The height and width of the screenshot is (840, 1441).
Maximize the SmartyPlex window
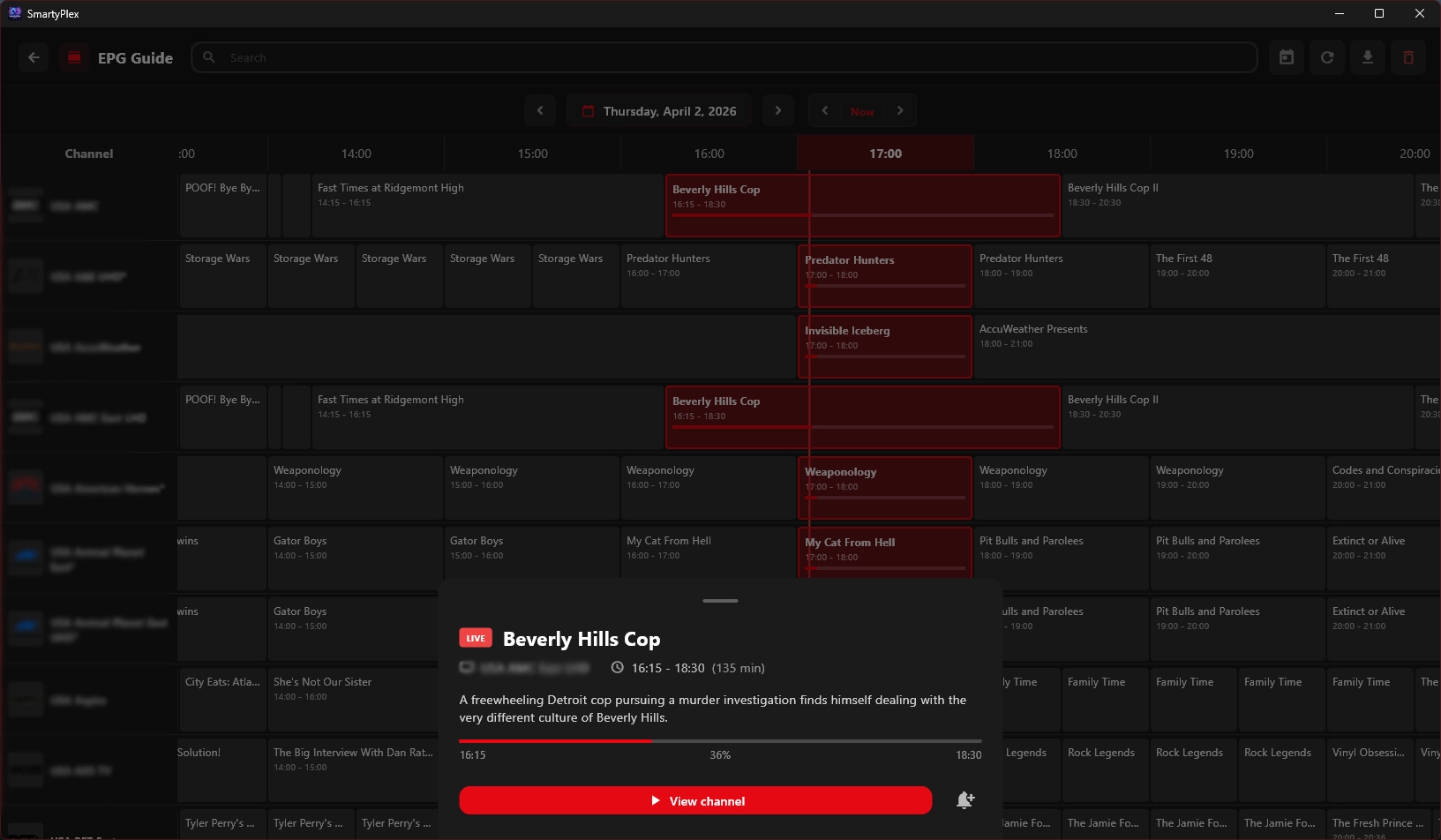pyautogui.click(x=1379, y=13)
